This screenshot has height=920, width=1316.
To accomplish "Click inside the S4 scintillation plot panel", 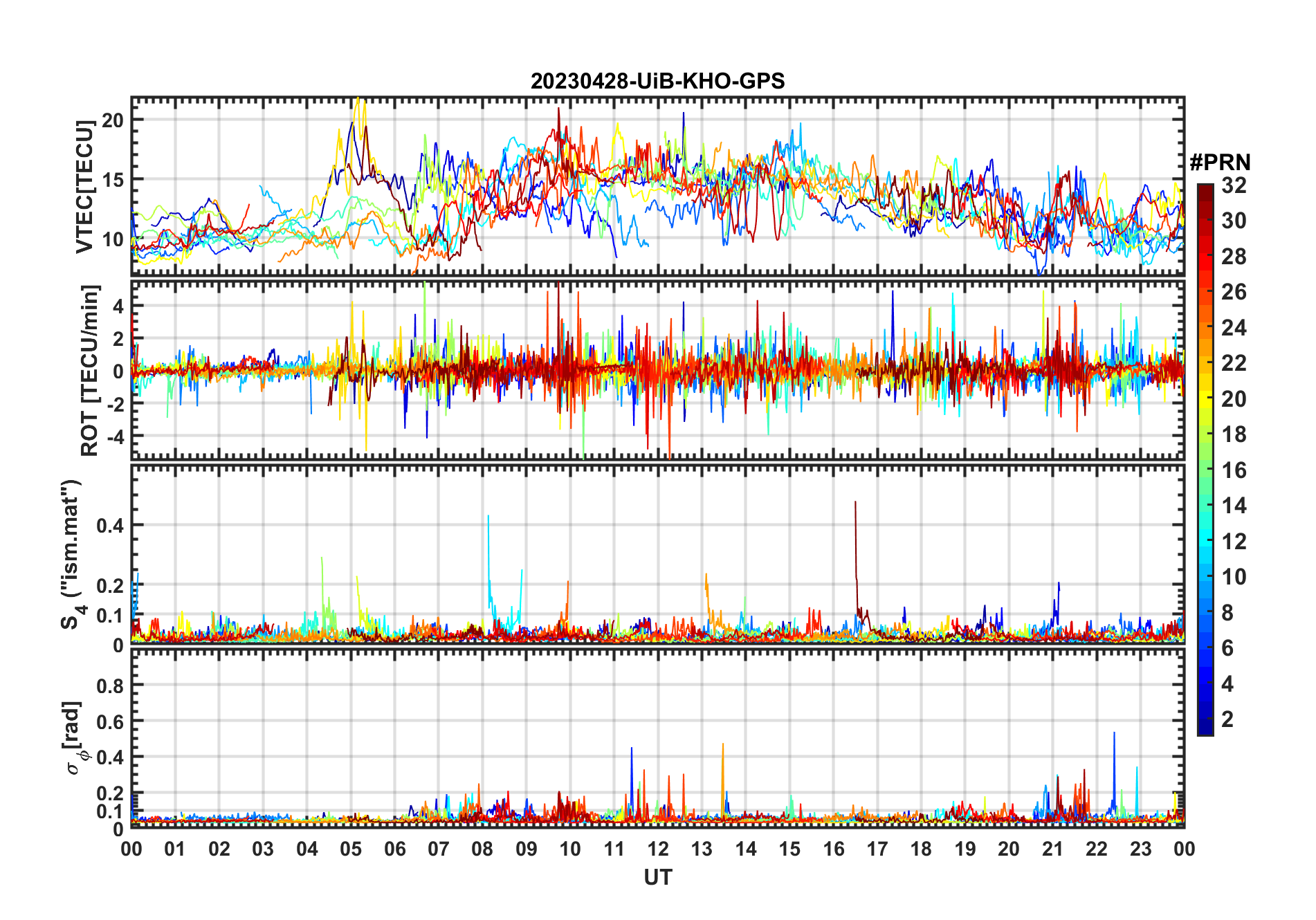I will (x=657, y=554).
